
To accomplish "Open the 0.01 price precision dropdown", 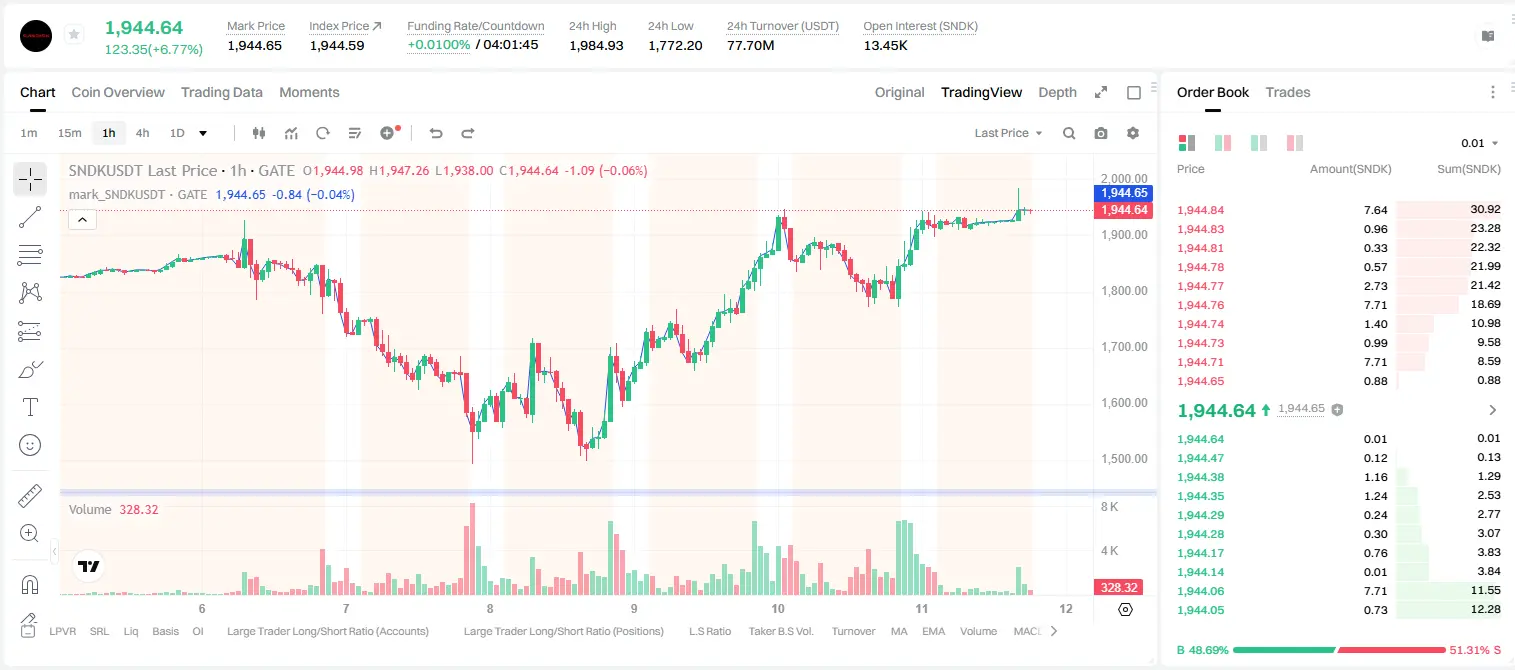I will click(1480, 143).
